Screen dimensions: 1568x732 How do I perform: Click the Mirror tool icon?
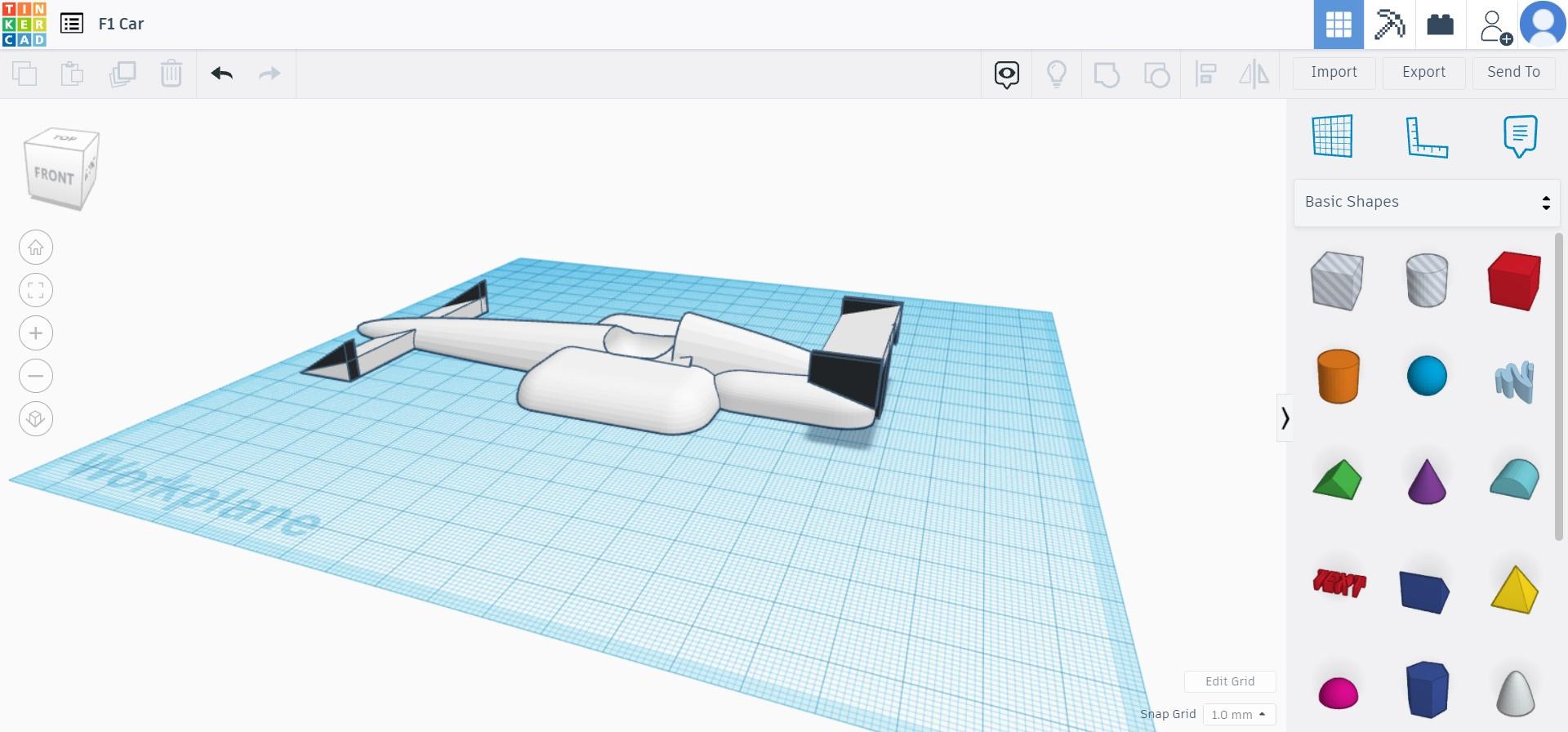pyautogui.click(x=1254, y=74)
